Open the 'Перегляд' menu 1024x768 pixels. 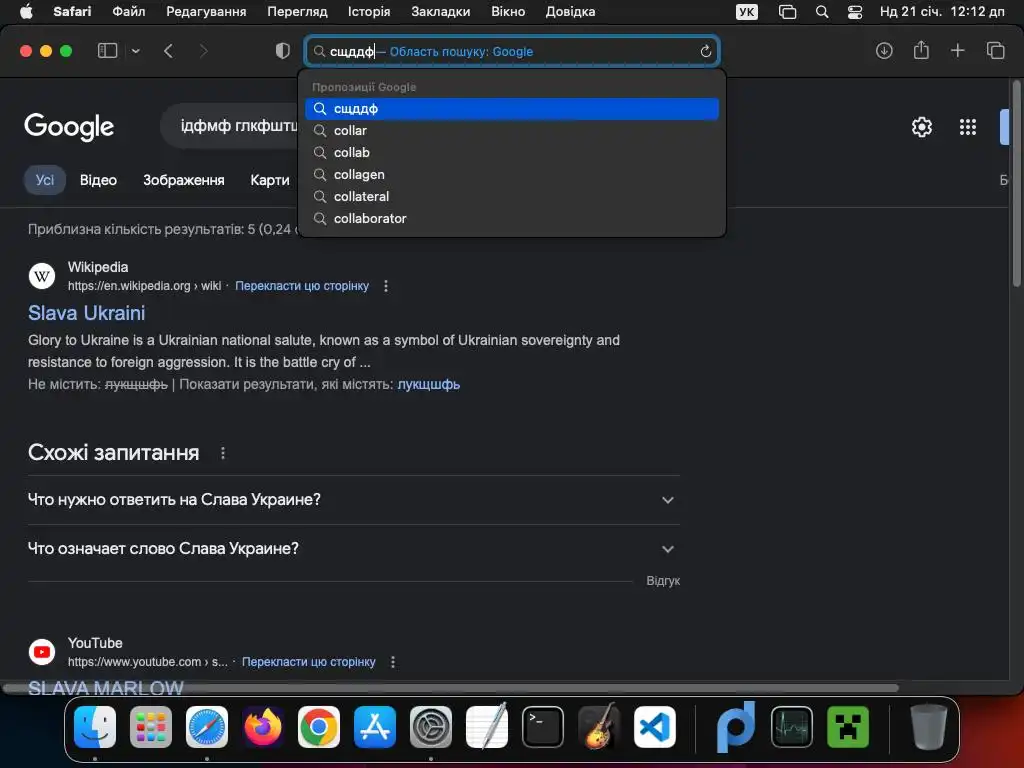click(297, 12)
